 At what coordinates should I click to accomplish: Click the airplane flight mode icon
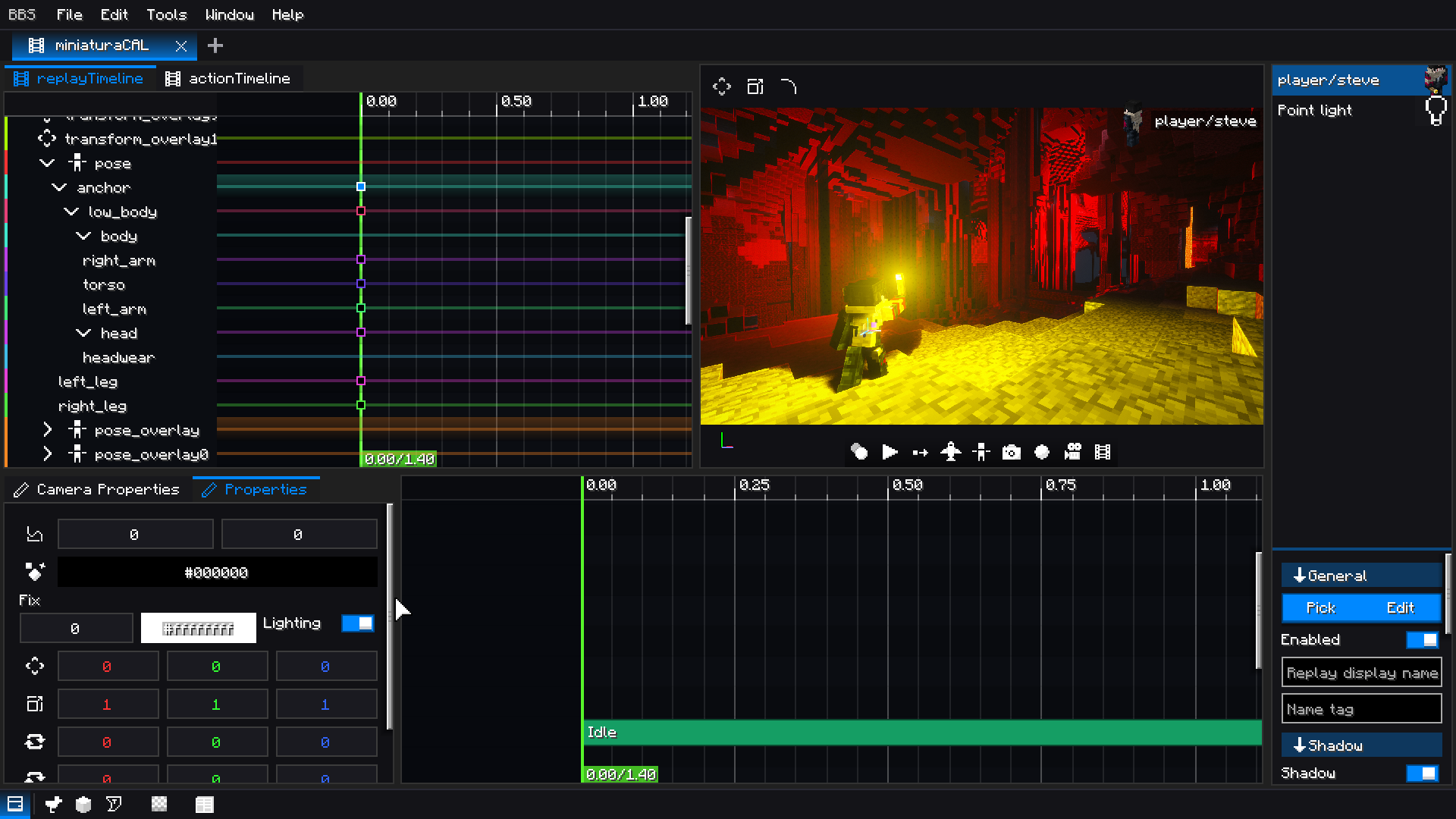[950, 453]
